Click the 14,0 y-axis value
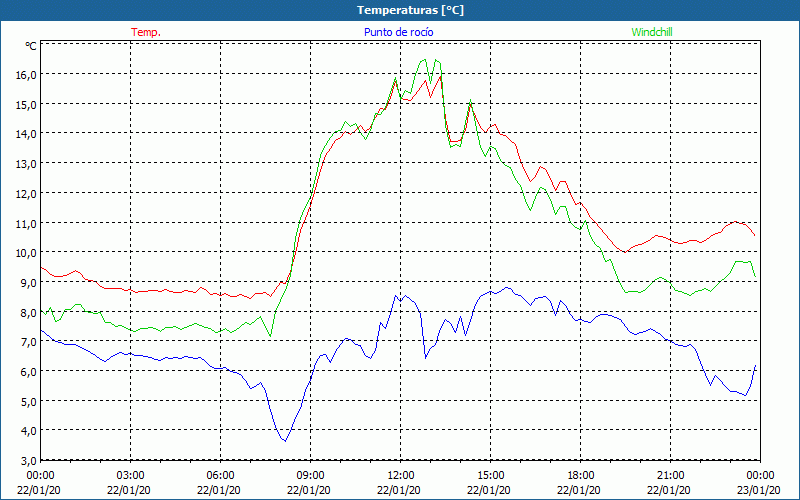This screenshot has width=800, height=500. [x=27, y=134]
